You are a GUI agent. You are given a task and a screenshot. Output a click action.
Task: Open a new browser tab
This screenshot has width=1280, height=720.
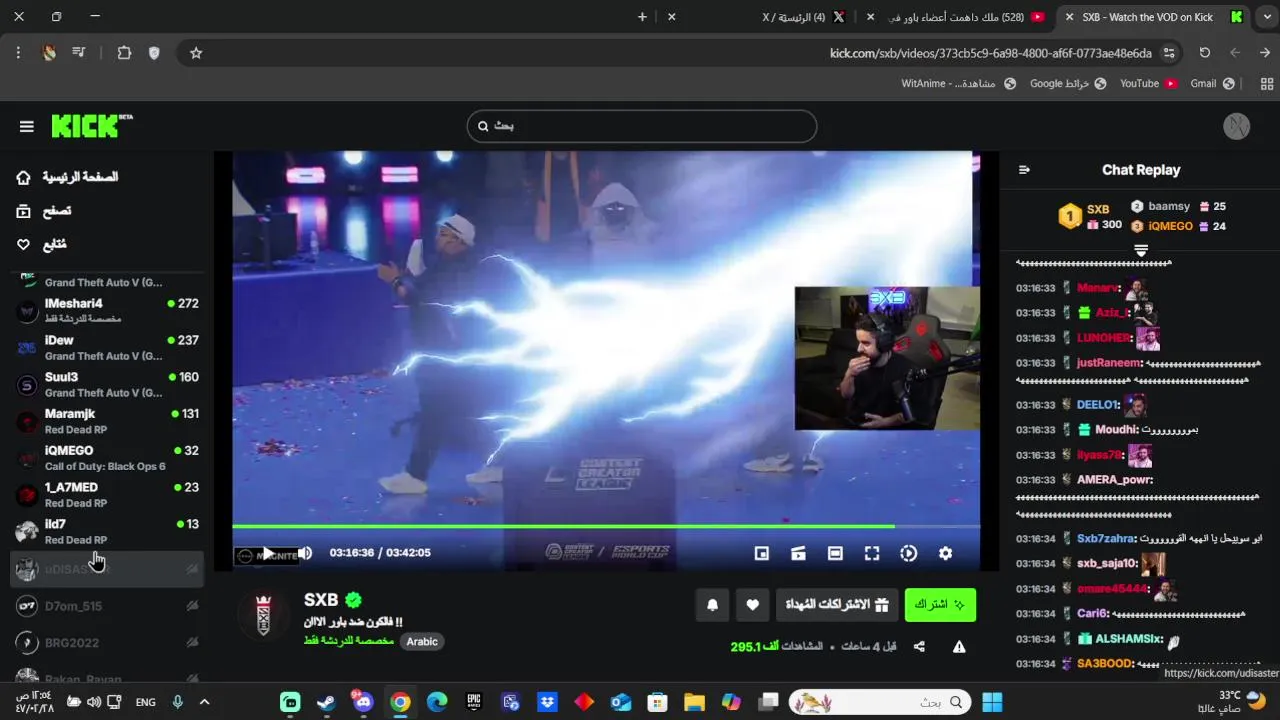tap(642, 17)
